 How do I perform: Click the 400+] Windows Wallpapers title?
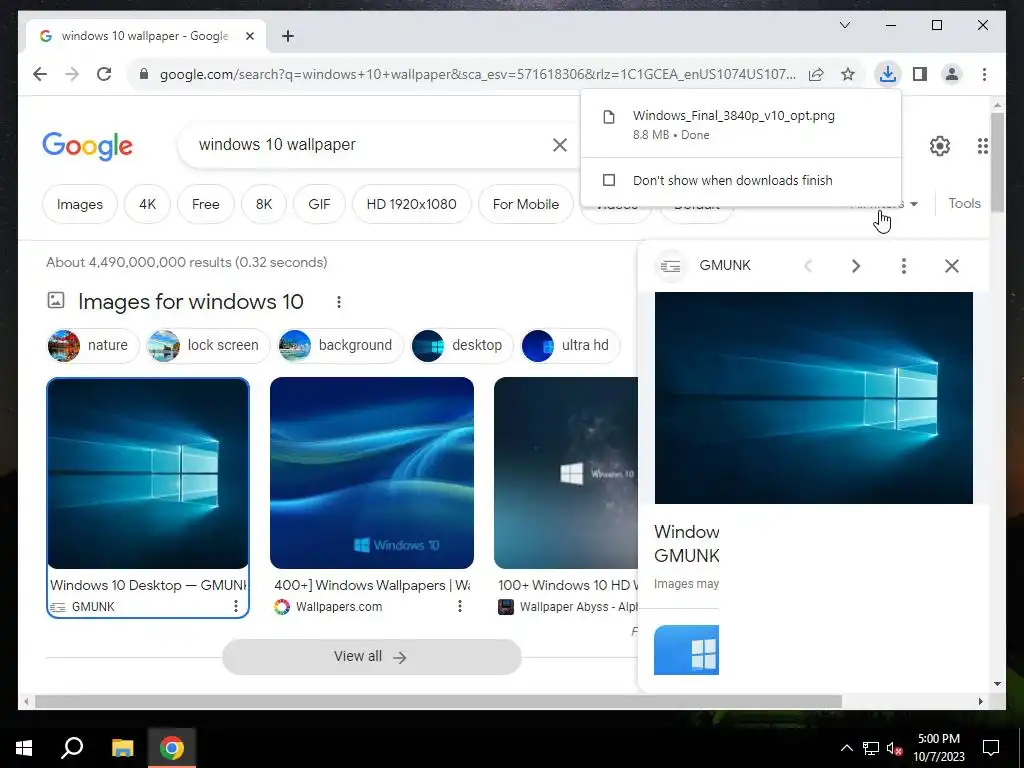(372, 585)
